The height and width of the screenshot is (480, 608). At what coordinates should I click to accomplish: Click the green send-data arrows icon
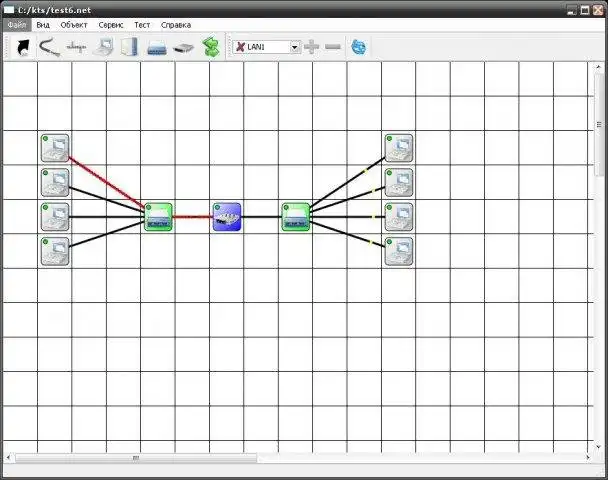[x=211, y=47]
